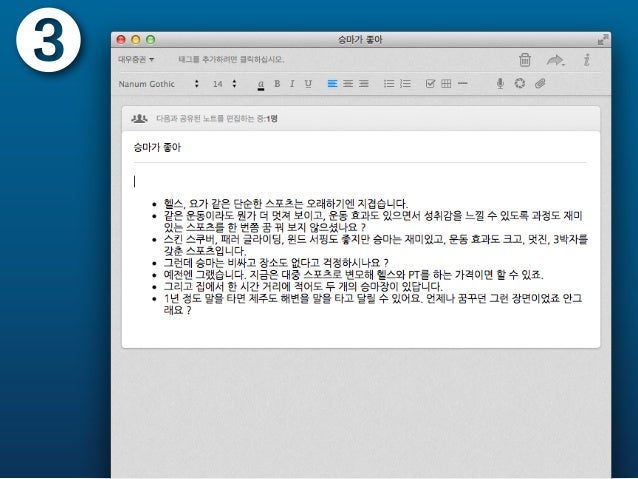Insert a table
Screen dimensions: 638x479
[x=446, y=83]
